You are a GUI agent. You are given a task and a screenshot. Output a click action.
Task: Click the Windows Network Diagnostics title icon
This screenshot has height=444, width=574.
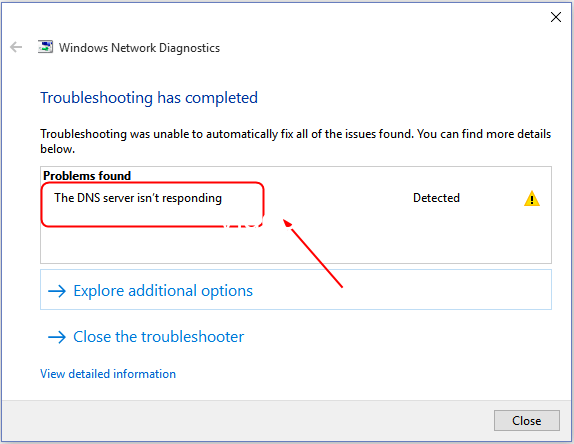[x=45, y=47]
